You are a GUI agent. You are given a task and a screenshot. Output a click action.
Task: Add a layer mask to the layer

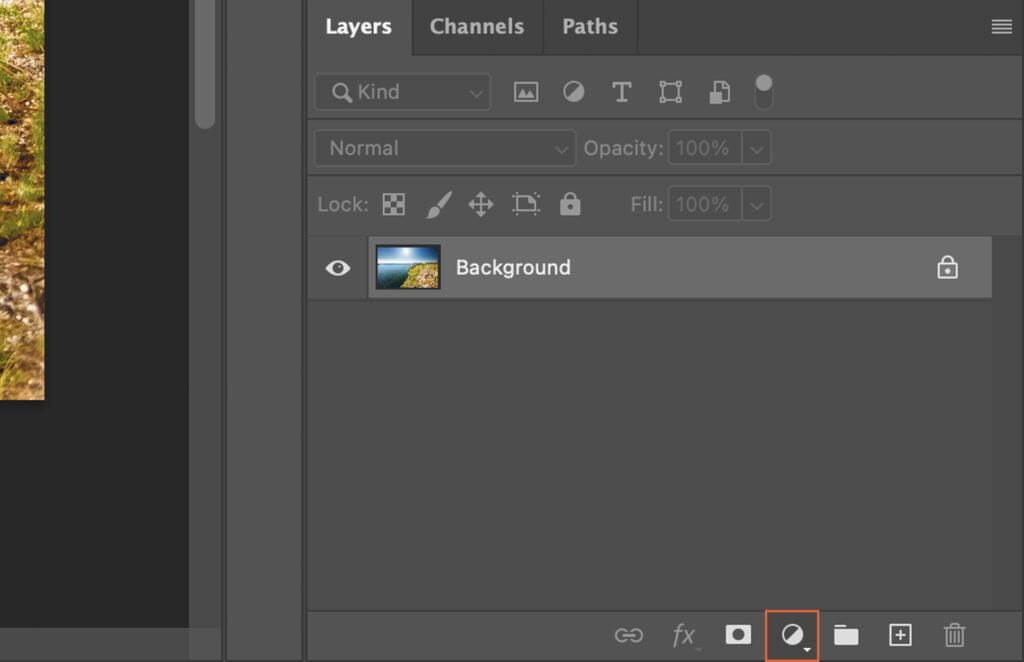(737, 634)
